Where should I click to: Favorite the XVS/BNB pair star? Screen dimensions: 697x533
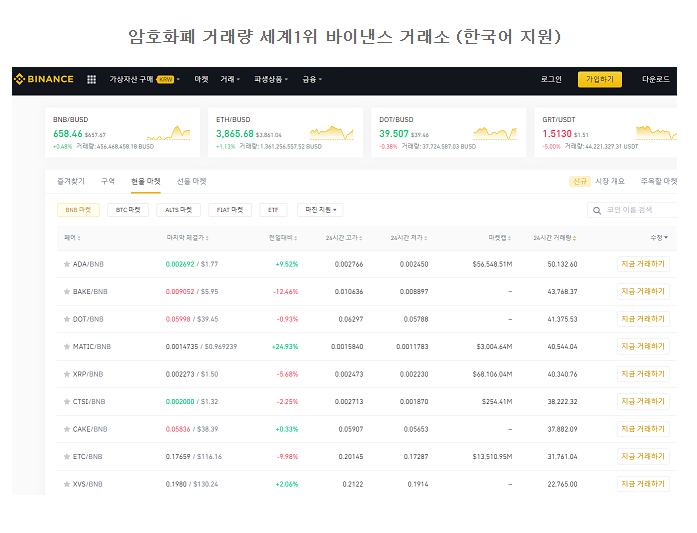tap(67, 484)
